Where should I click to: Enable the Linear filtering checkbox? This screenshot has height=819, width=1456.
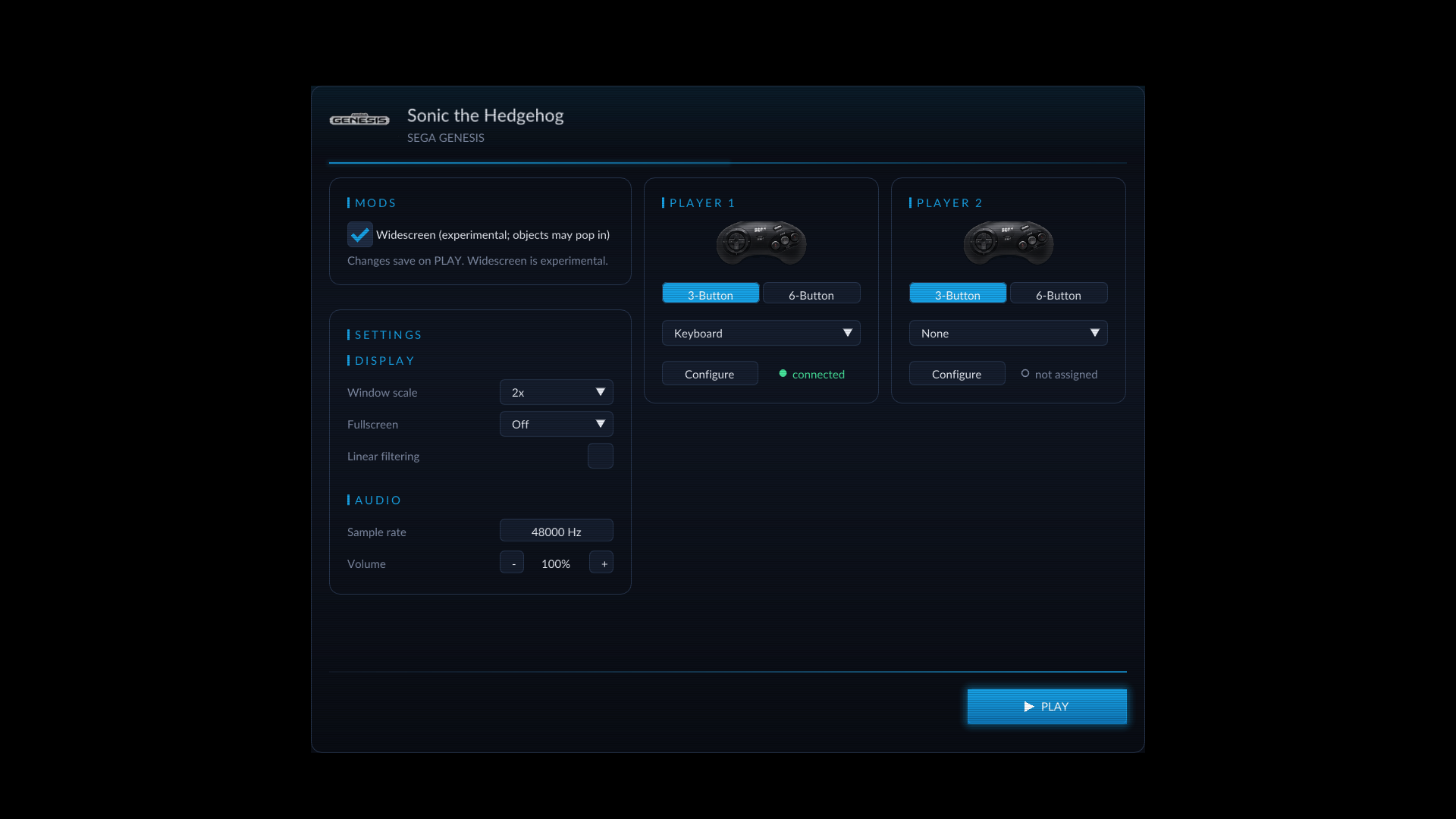pyautogui.click(x=601, y=456)
